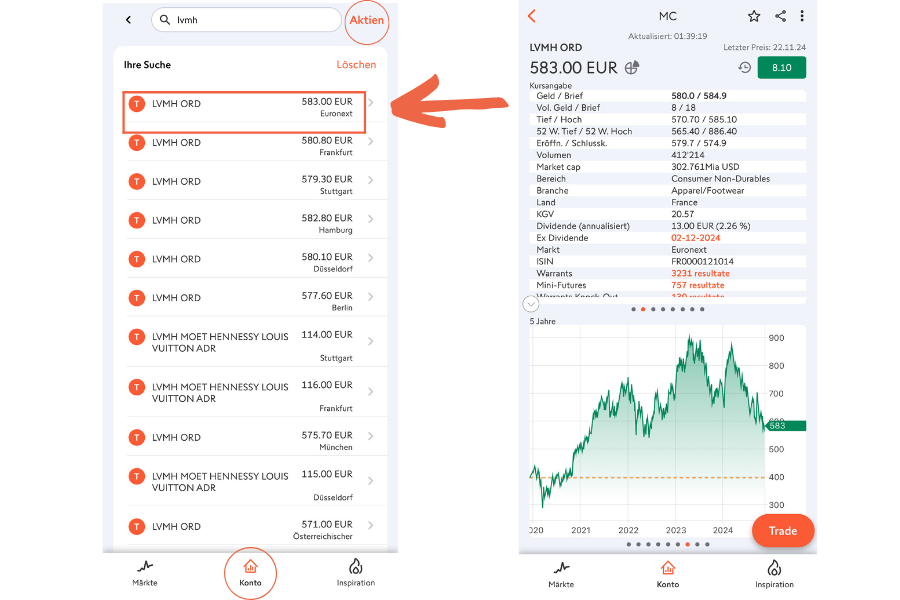900x600 pixels.
Task: Click the T icon of Düsseldorf 580.10 row
Action: (137, 259)
